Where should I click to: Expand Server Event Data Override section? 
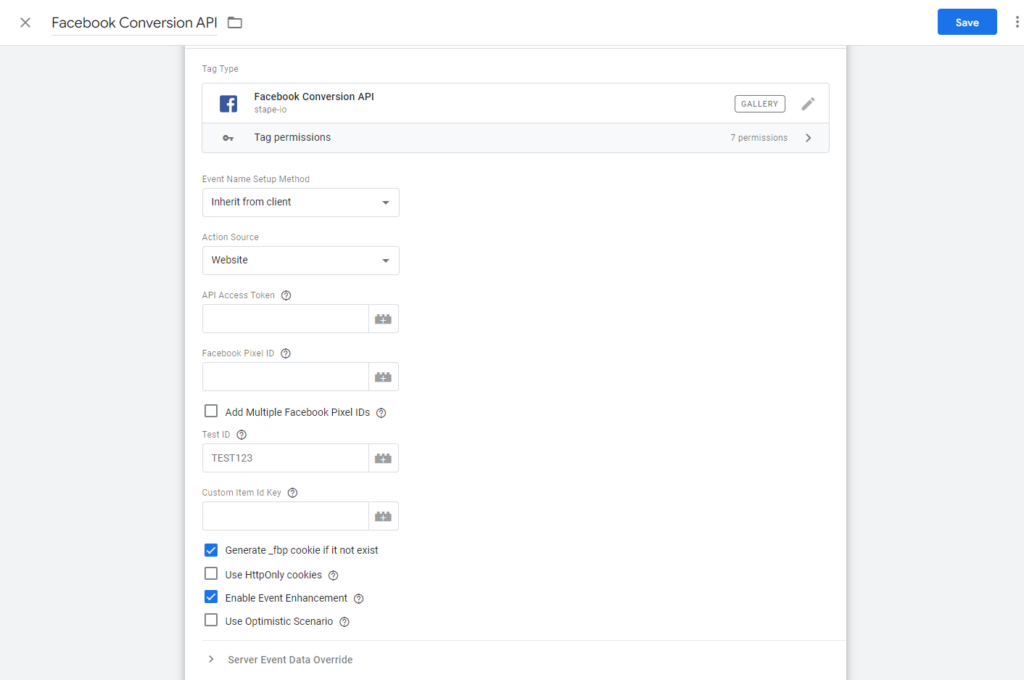tap(290, 660)
